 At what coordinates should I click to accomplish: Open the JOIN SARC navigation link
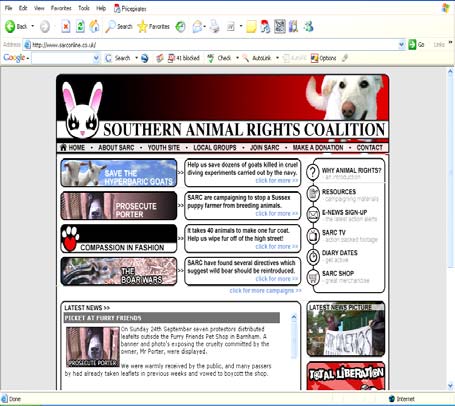pyautogui.click(x=265, y=148)
